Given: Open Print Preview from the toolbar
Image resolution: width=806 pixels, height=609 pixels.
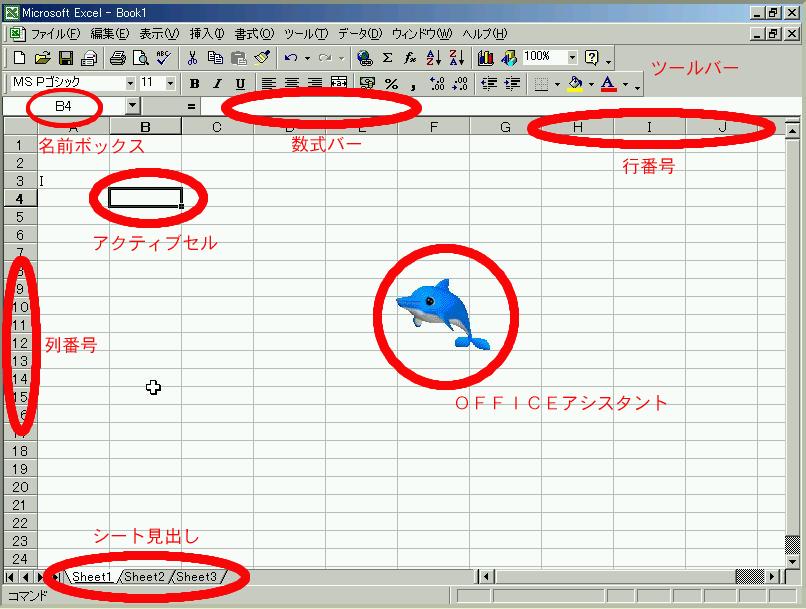Looking at the screenshot, I should tap(140, 58).
